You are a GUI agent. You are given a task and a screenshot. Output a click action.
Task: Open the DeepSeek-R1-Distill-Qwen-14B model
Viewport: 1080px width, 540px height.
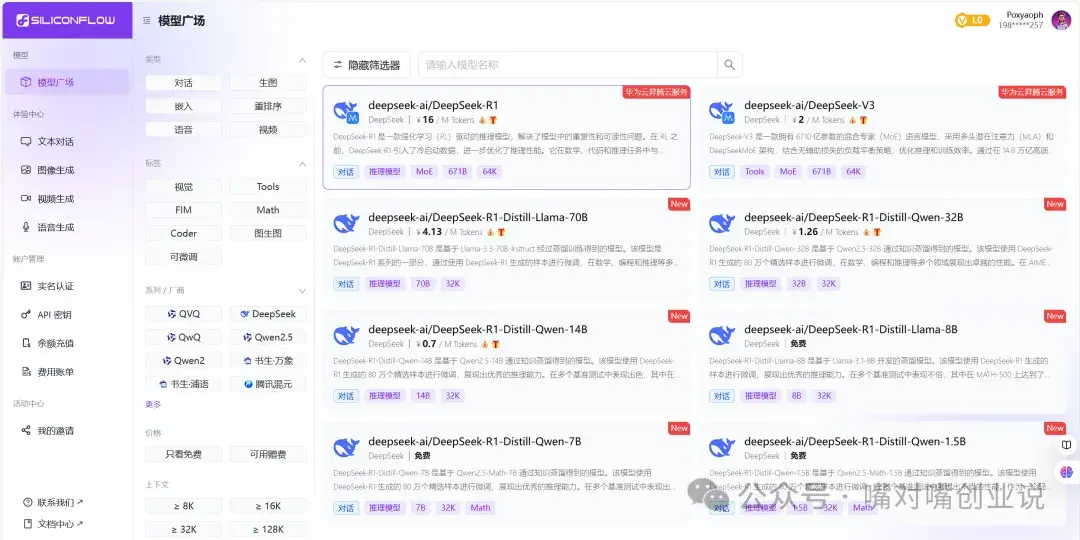coord(506,362)
